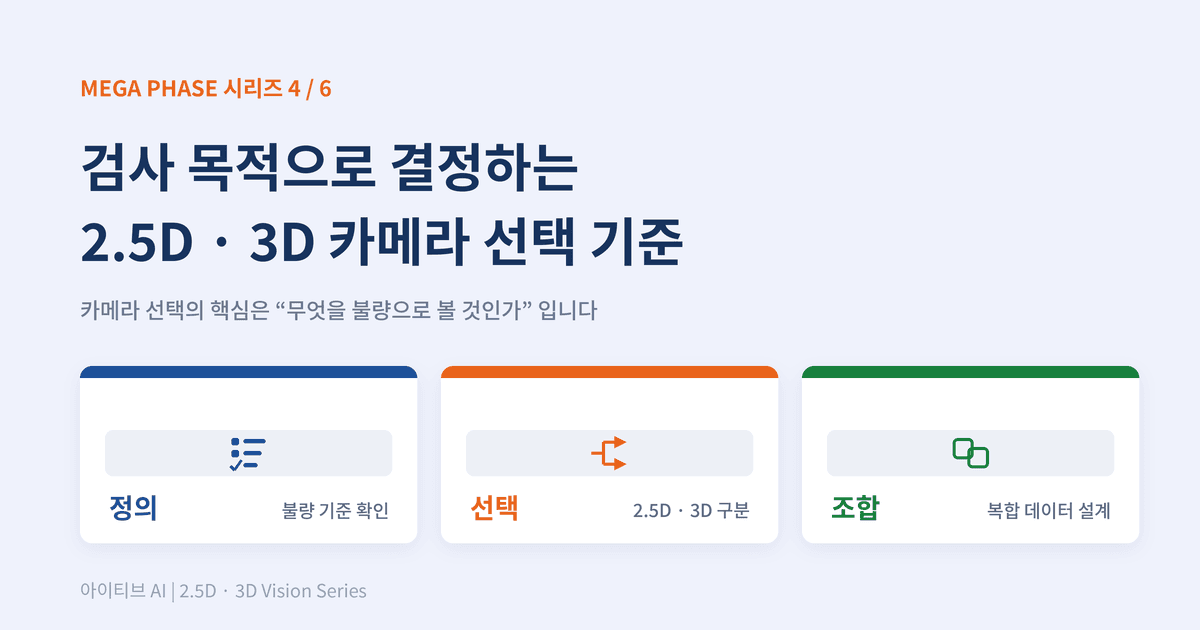The image size is (1200, 630).
Task: Click the blue checklist icon
Action: click(x=245, y=453)
